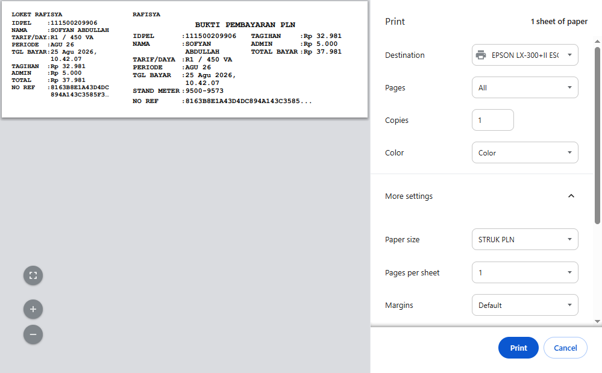Click the Pages label
This screenshot has width=602, height=373.
(x=395, y=88)
